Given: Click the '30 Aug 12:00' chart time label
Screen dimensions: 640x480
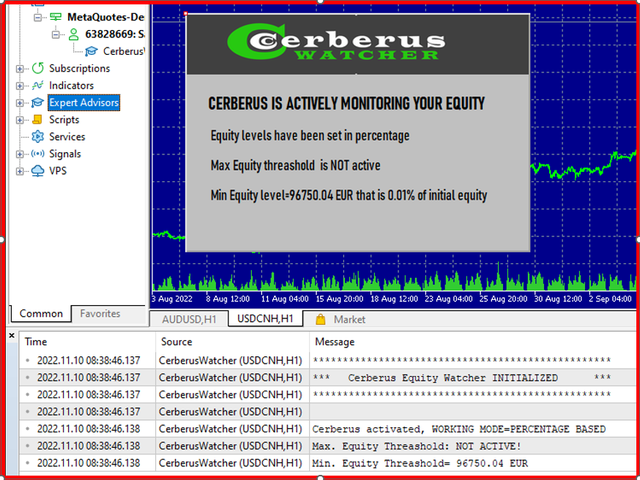Looking at the screenshot, I should pos(558,299).
